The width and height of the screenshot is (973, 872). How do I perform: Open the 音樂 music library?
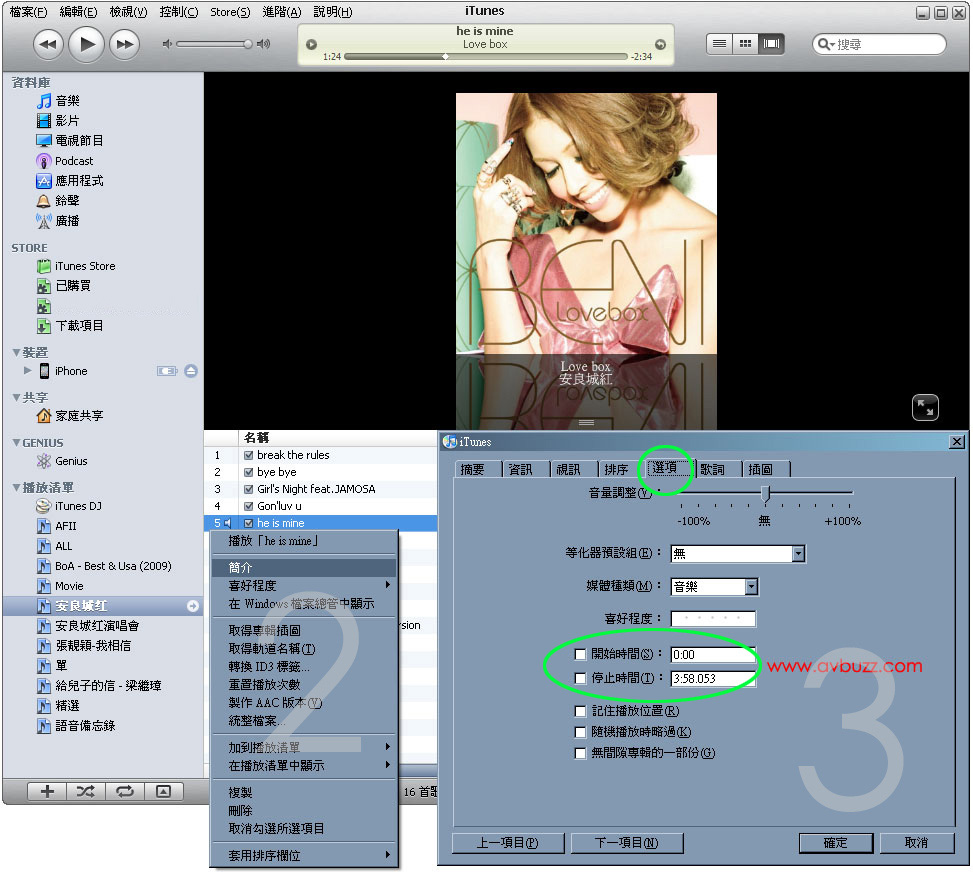(58, 101)
